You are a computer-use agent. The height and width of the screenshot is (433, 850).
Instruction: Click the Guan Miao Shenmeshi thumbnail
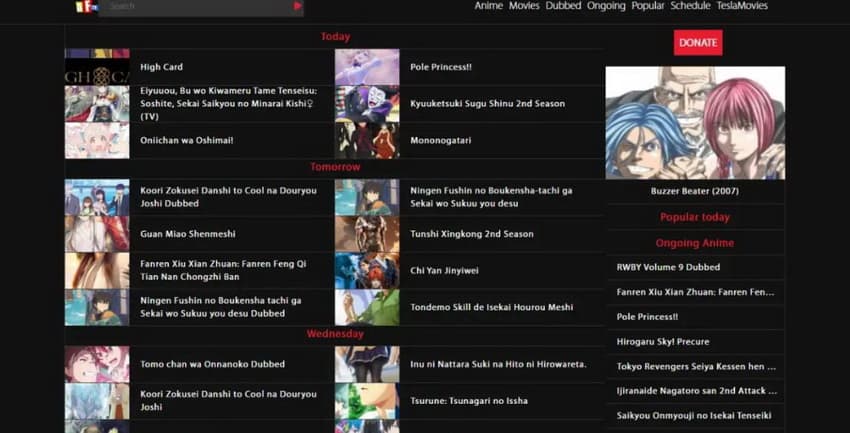97,234
